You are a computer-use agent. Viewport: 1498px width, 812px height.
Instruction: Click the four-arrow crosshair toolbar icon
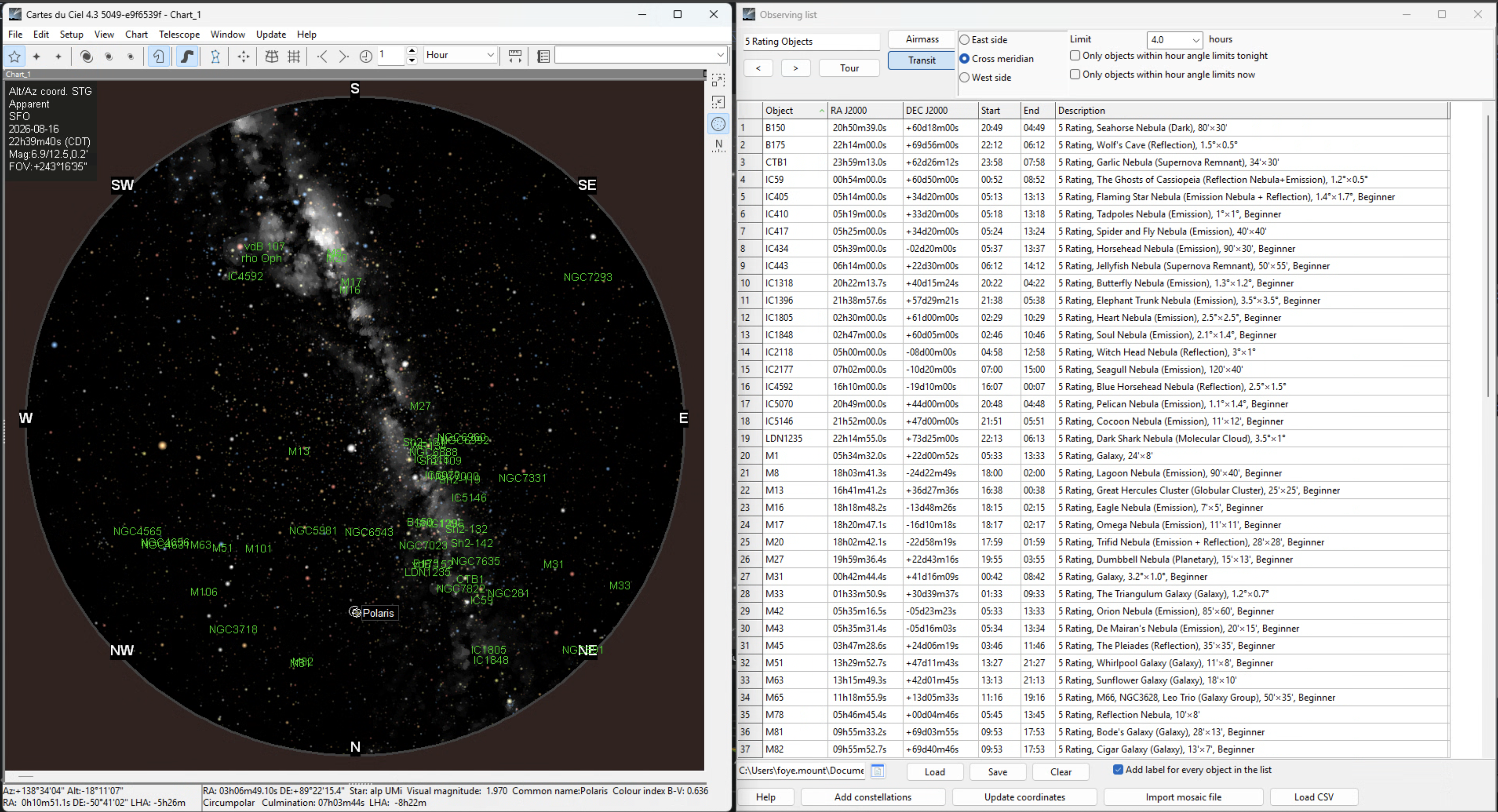(x=243, y=56)
